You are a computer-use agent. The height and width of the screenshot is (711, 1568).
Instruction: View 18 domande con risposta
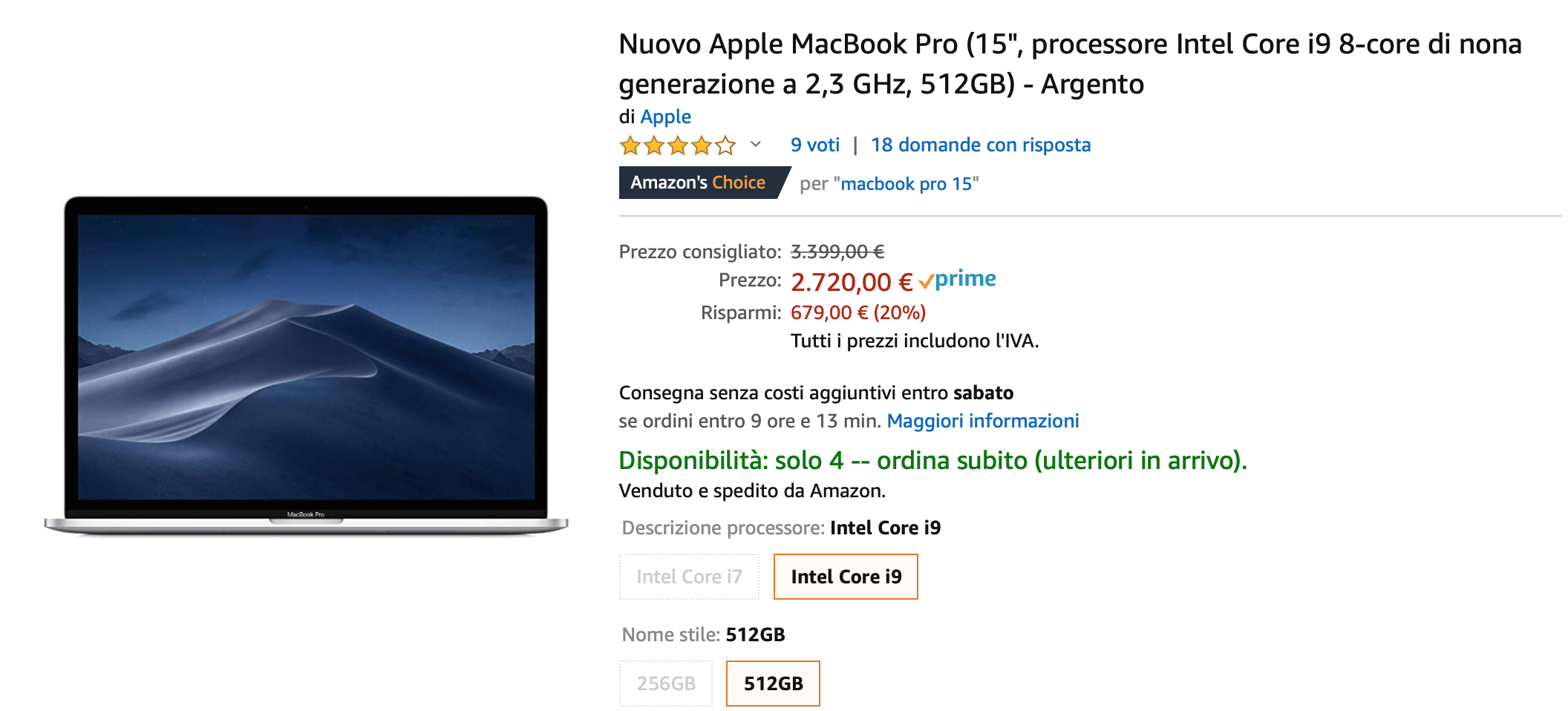click(x=980, y=145)
